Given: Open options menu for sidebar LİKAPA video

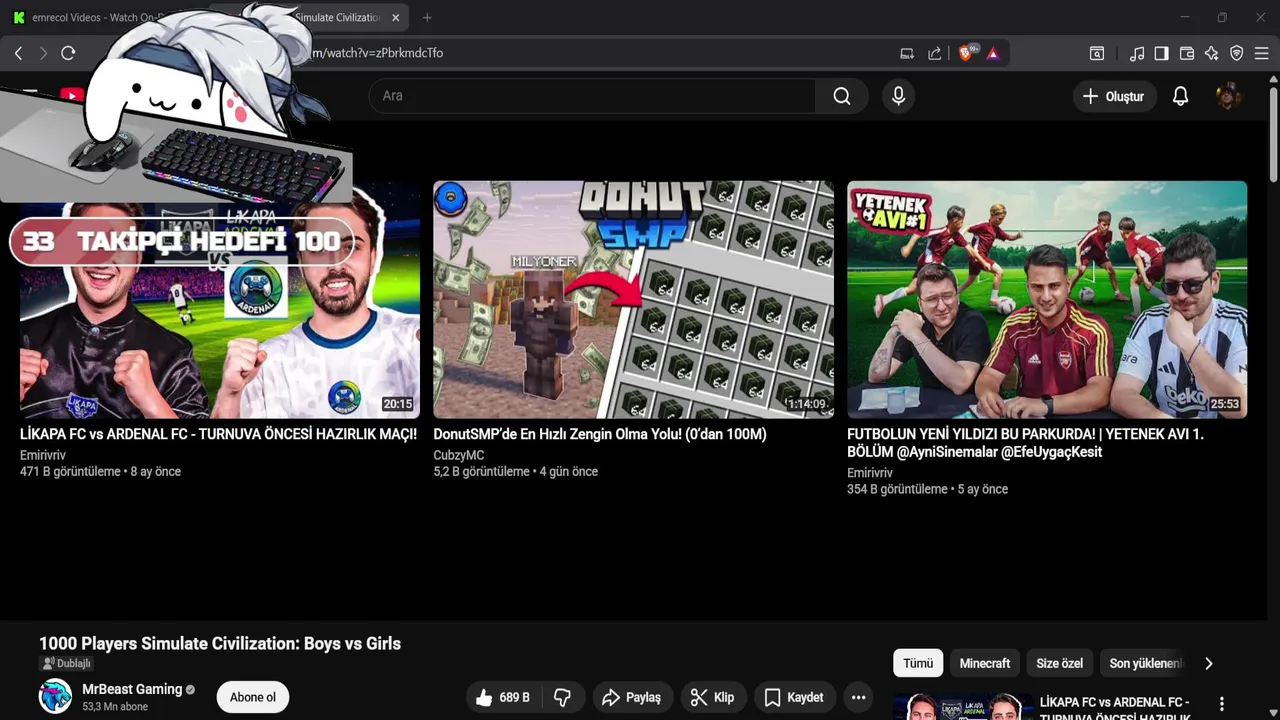Looking at the screenshot, I should point(1221,704).
